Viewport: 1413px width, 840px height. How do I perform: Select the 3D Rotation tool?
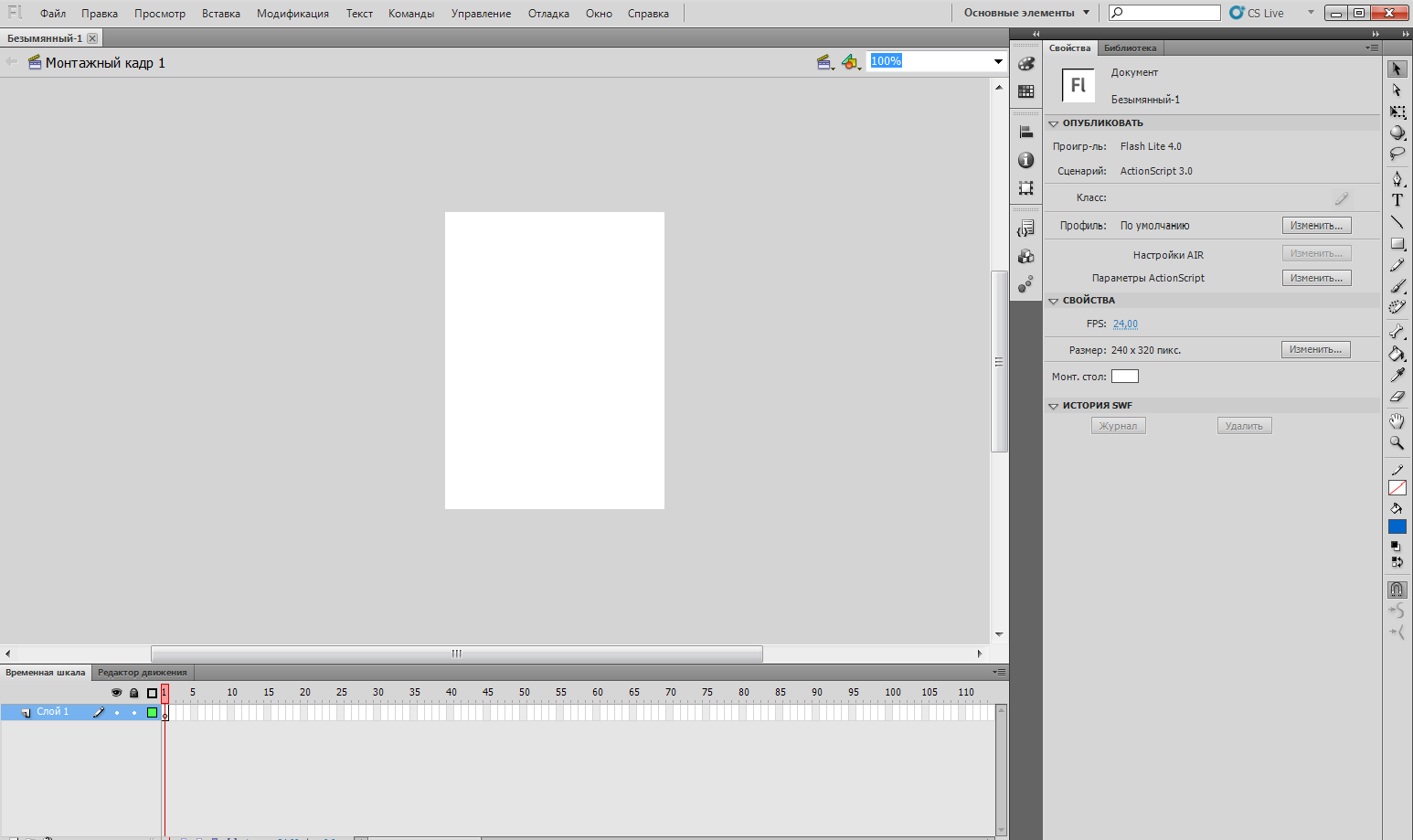click(x=1397, y=133)
